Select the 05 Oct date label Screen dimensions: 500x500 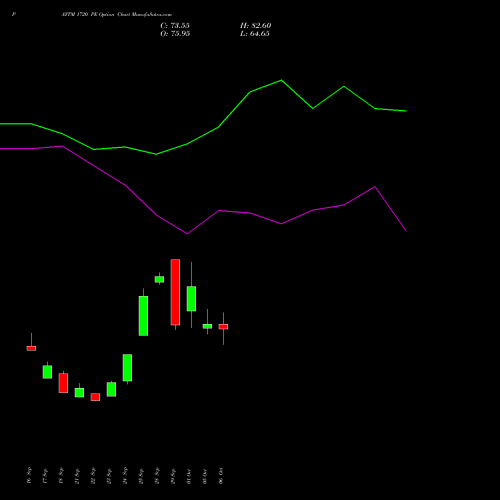click(205, 475)
